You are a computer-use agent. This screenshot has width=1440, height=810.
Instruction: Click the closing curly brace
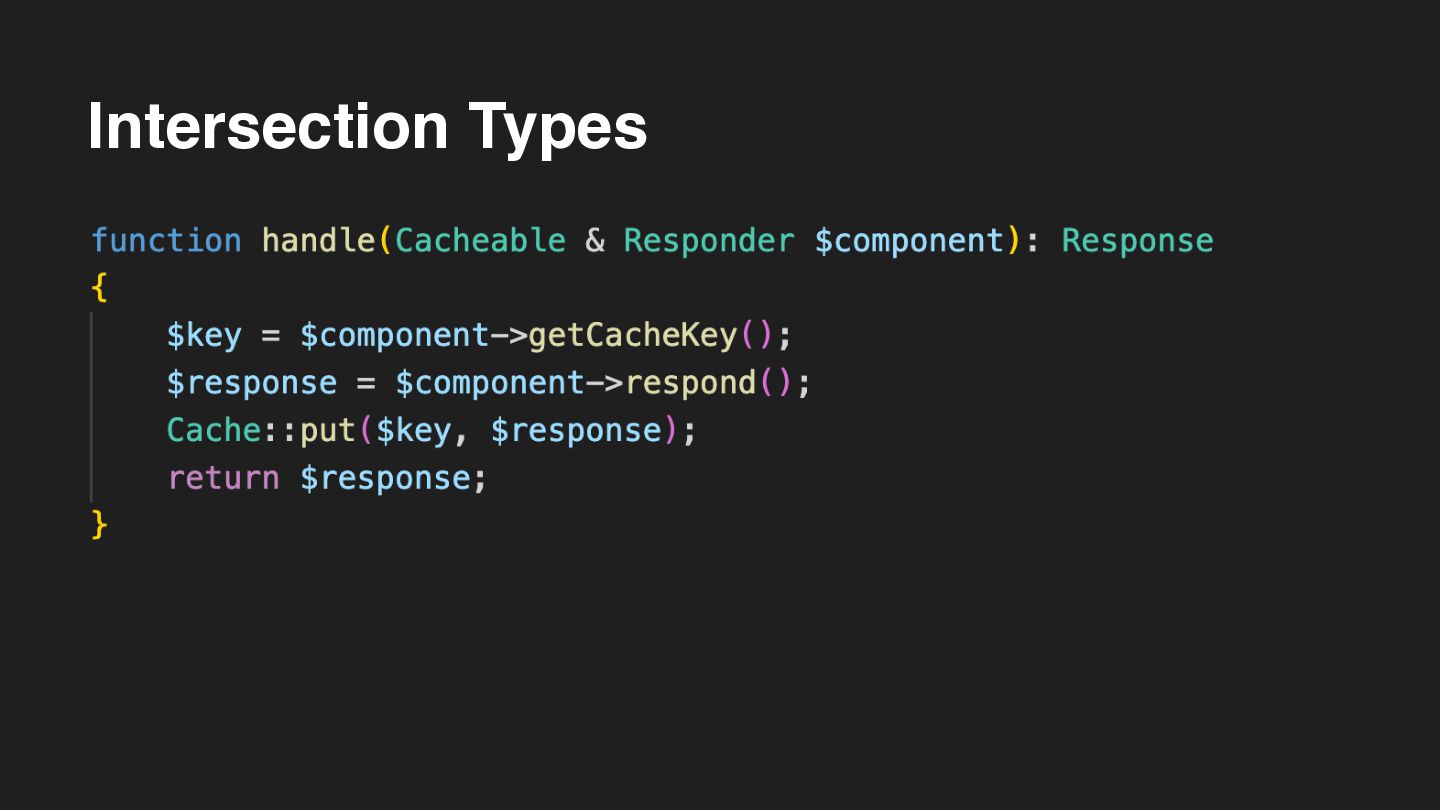pos(98,524)
